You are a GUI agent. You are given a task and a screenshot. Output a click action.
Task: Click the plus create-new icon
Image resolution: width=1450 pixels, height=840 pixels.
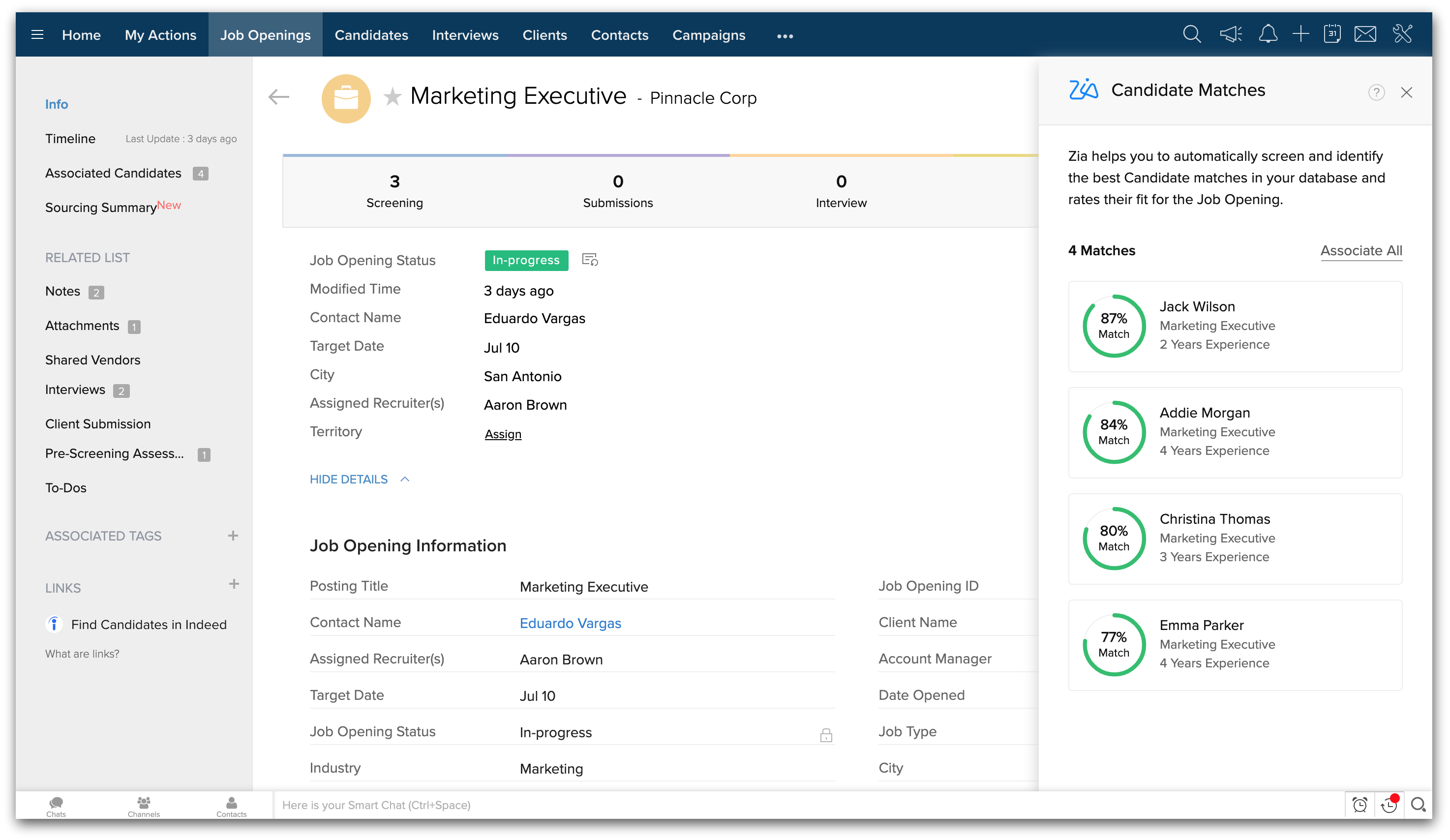1300,34
